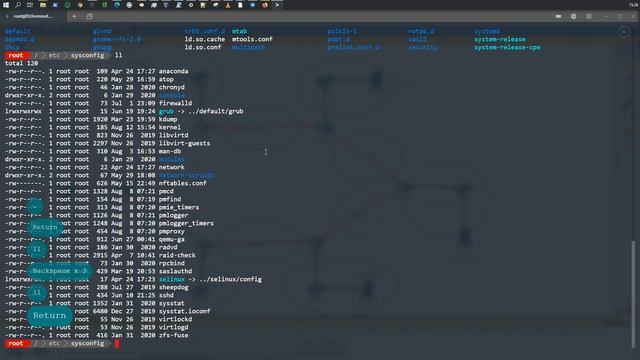
Task: Click the sshd file name
Action: [166, 295]
